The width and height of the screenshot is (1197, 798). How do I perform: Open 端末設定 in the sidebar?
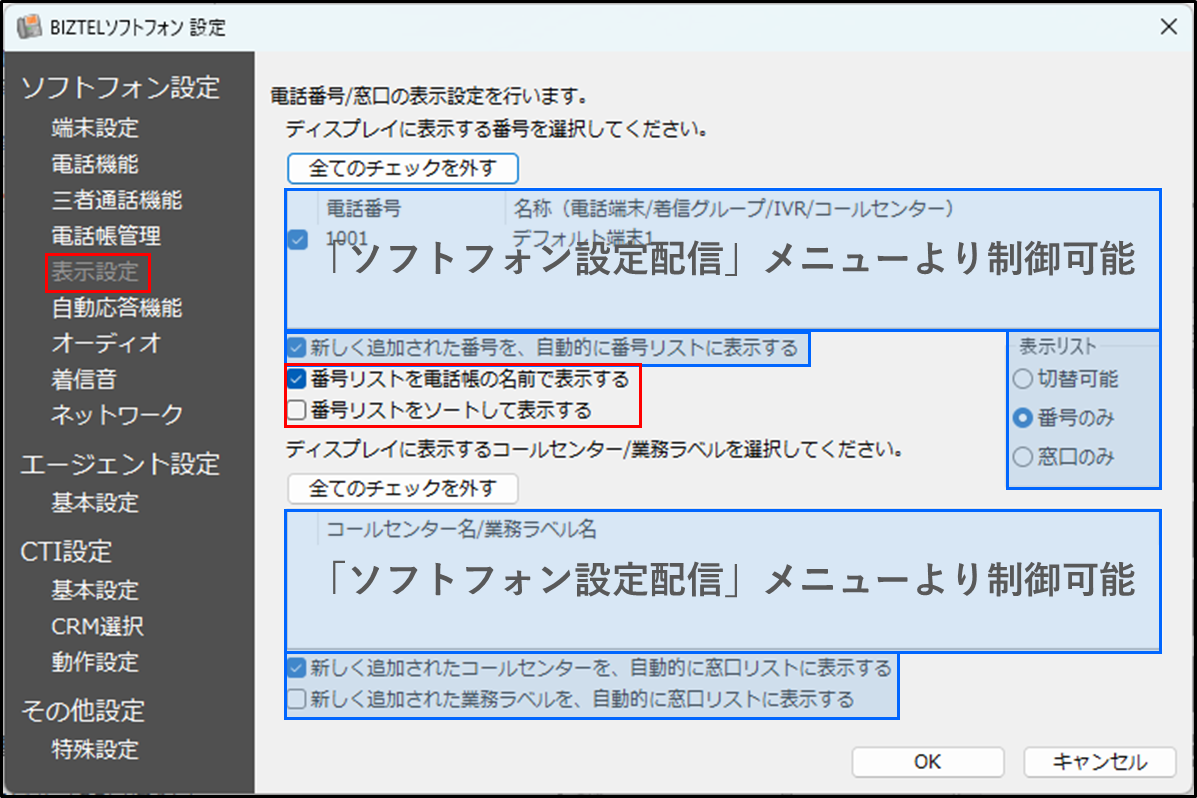pyautogui.click(x=95, y=128)
